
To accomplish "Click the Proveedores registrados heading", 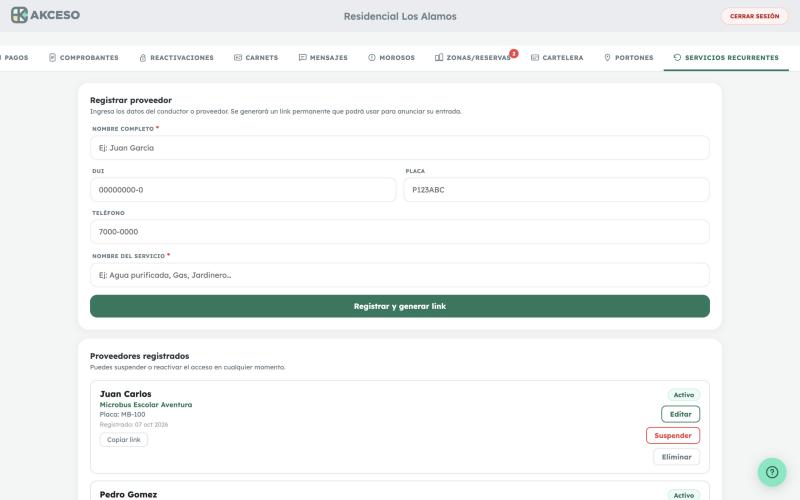I will click(x=139, y=356).
